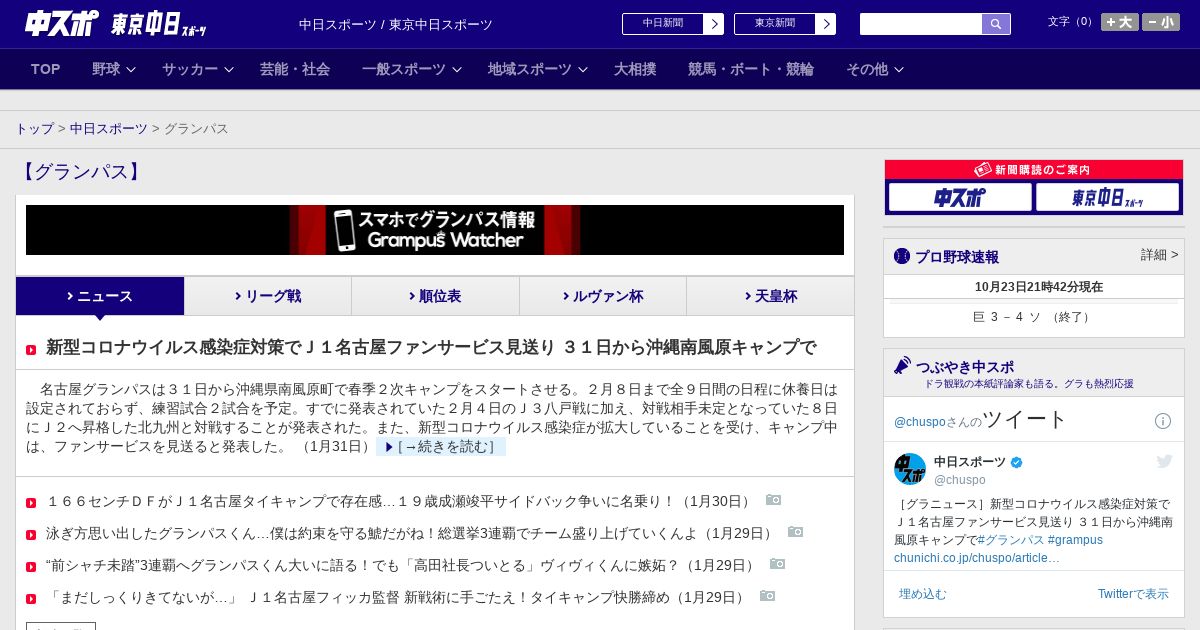Click the Chunichi Sports logo in the header
1200x630 pixels.
[62, 23]
